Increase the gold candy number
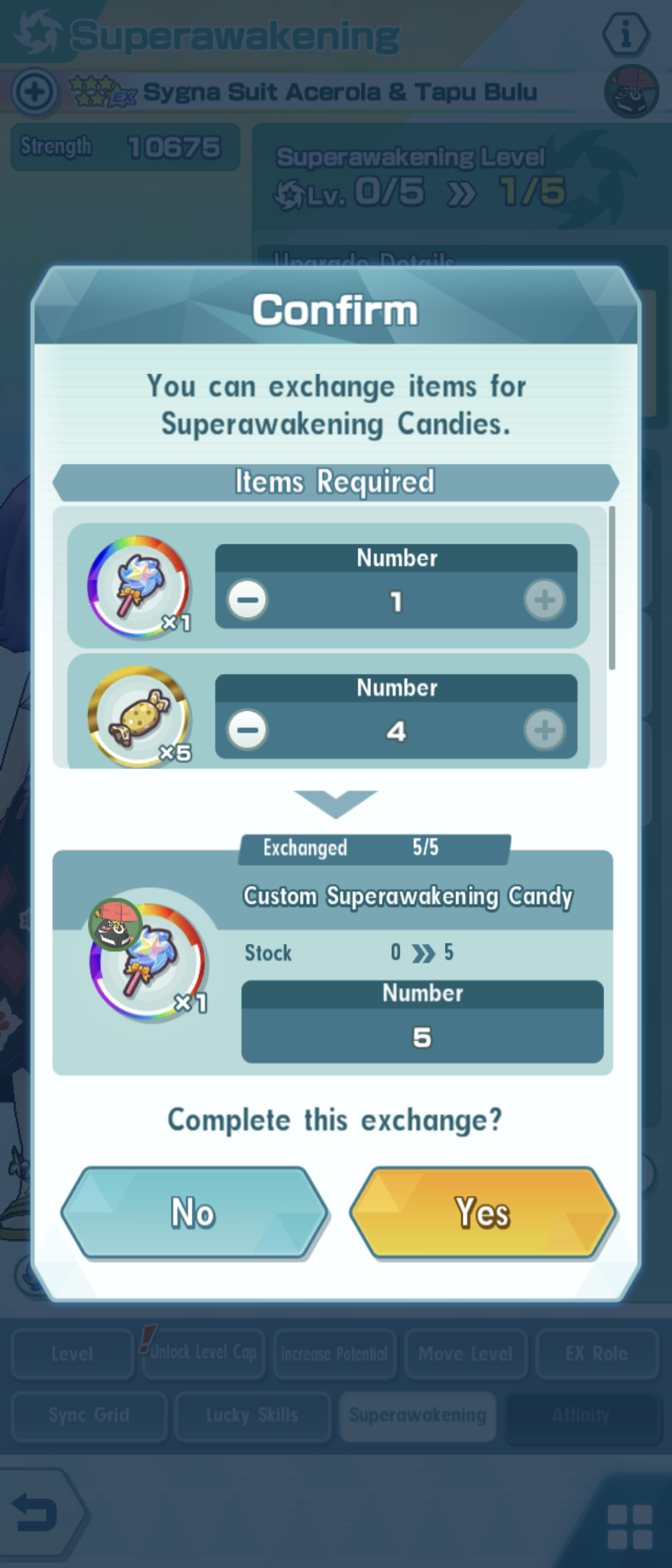672x1568 pixels. pos(544,729)
